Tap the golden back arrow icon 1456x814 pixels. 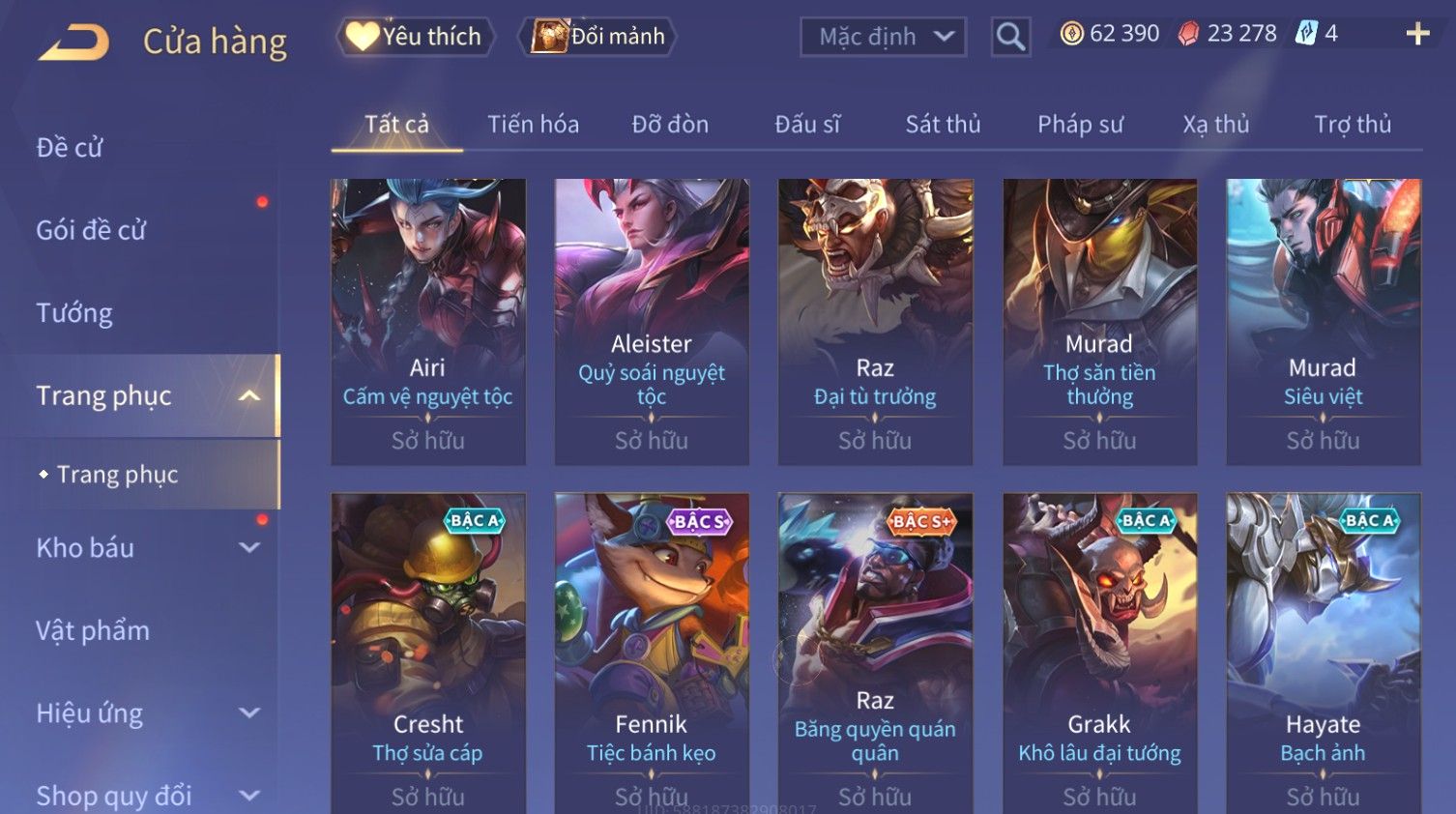[73, 43]
